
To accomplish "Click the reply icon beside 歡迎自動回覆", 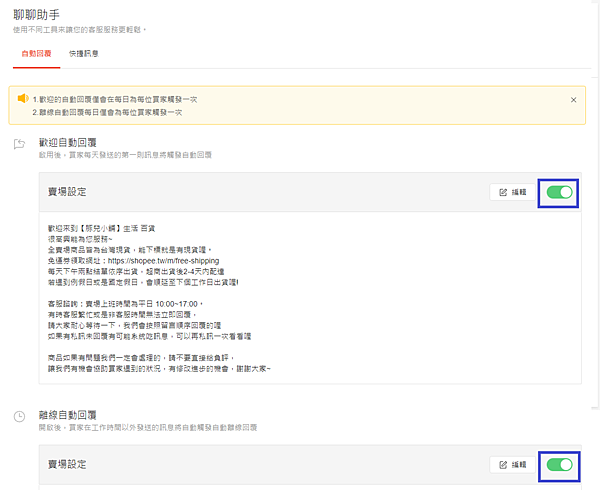I will click(x=19, y=144).
